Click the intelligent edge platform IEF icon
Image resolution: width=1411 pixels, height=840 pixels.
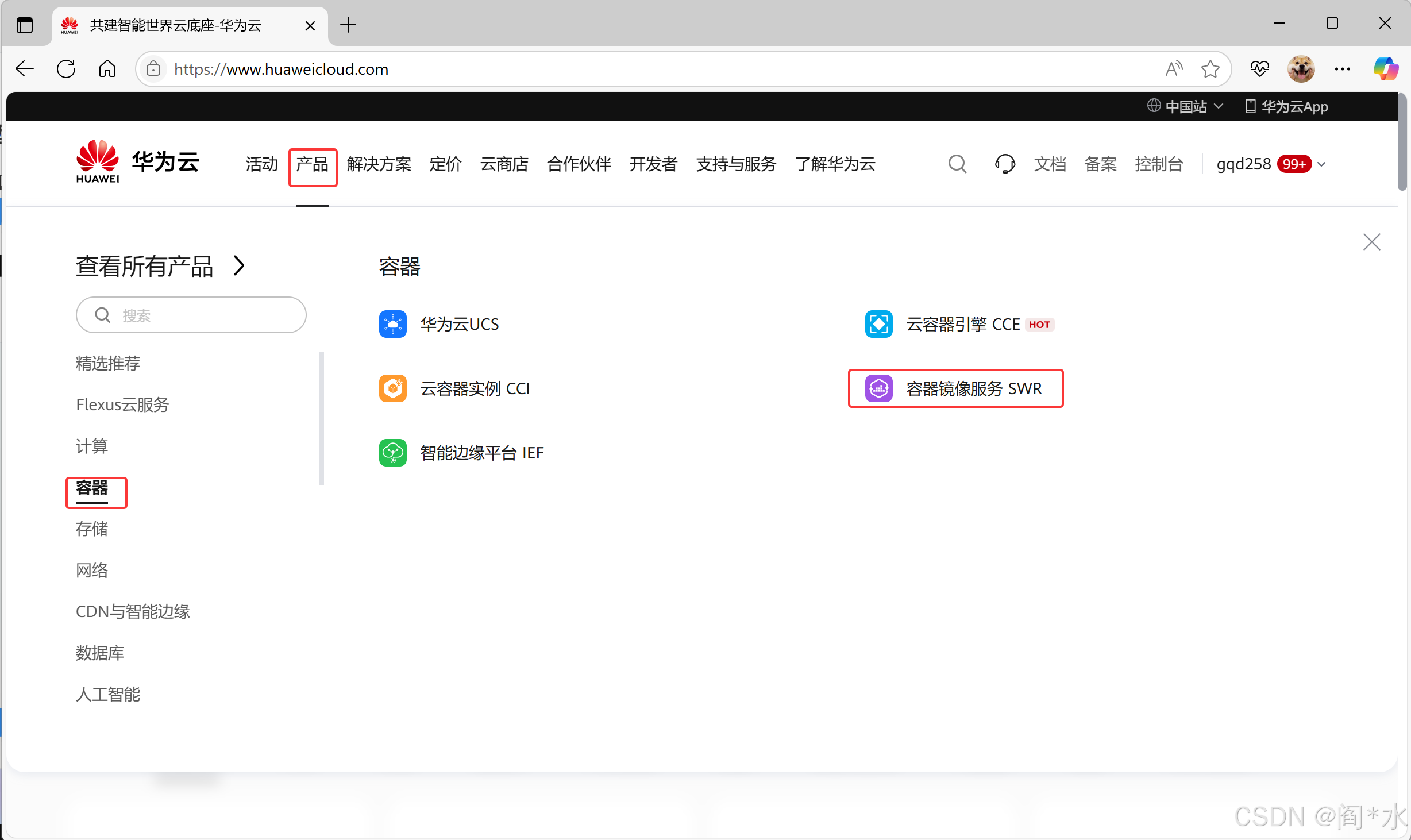pyautogui.click(x=393, y=453)
